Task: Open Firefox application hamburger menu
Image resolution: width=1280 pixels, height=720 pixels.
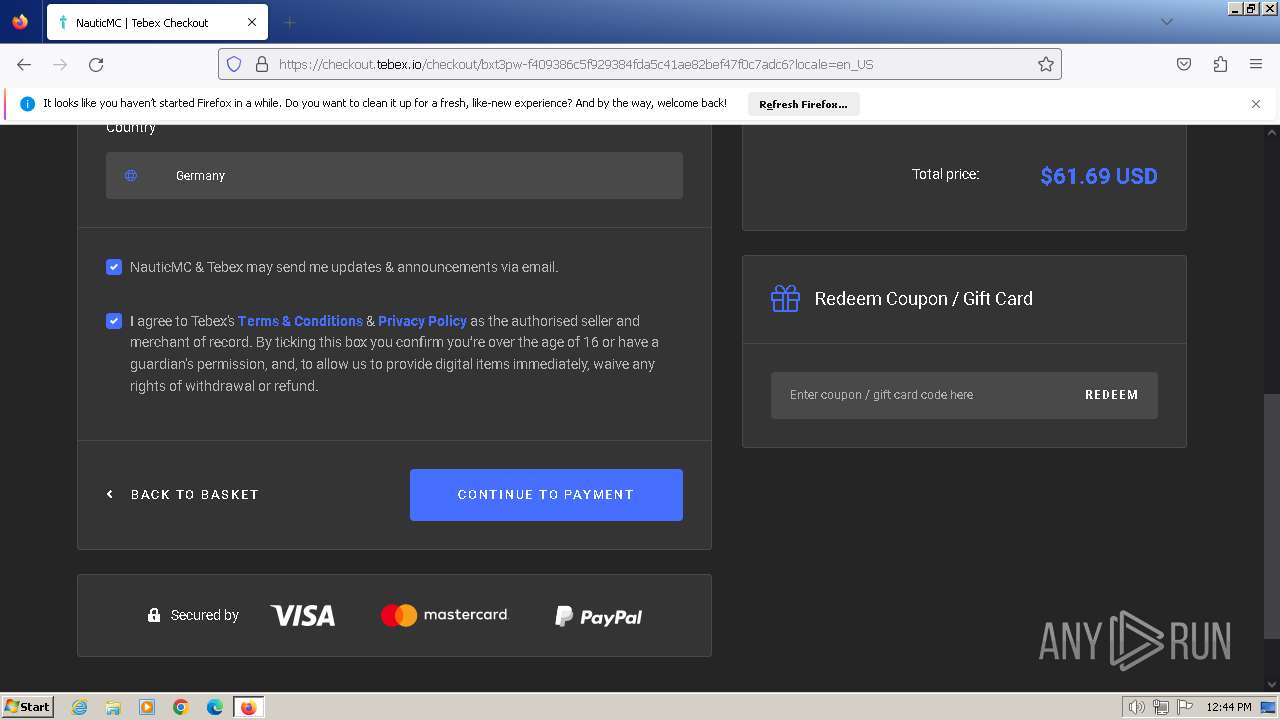Action: (x=1256, y=64)
